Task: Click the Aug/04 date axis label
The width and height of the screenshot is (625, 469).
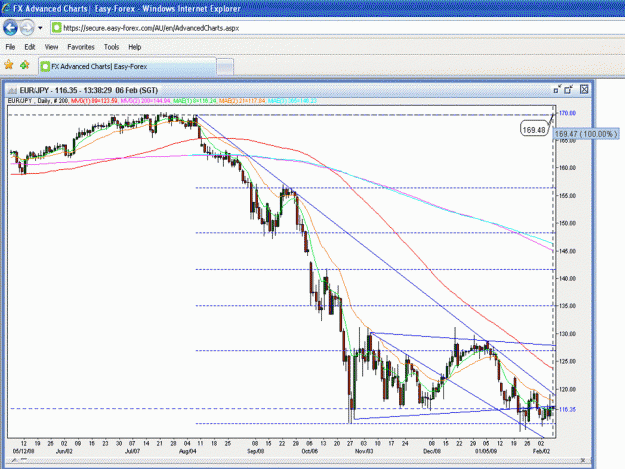Action: (x=187, y=451)
